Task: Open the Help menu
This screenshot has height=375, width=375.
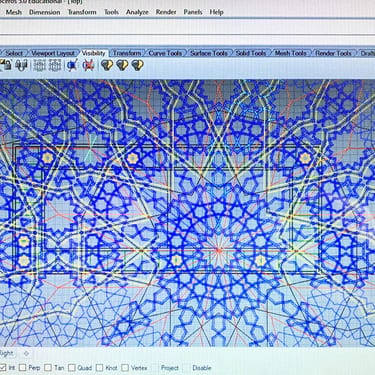Action: (216, 12)
